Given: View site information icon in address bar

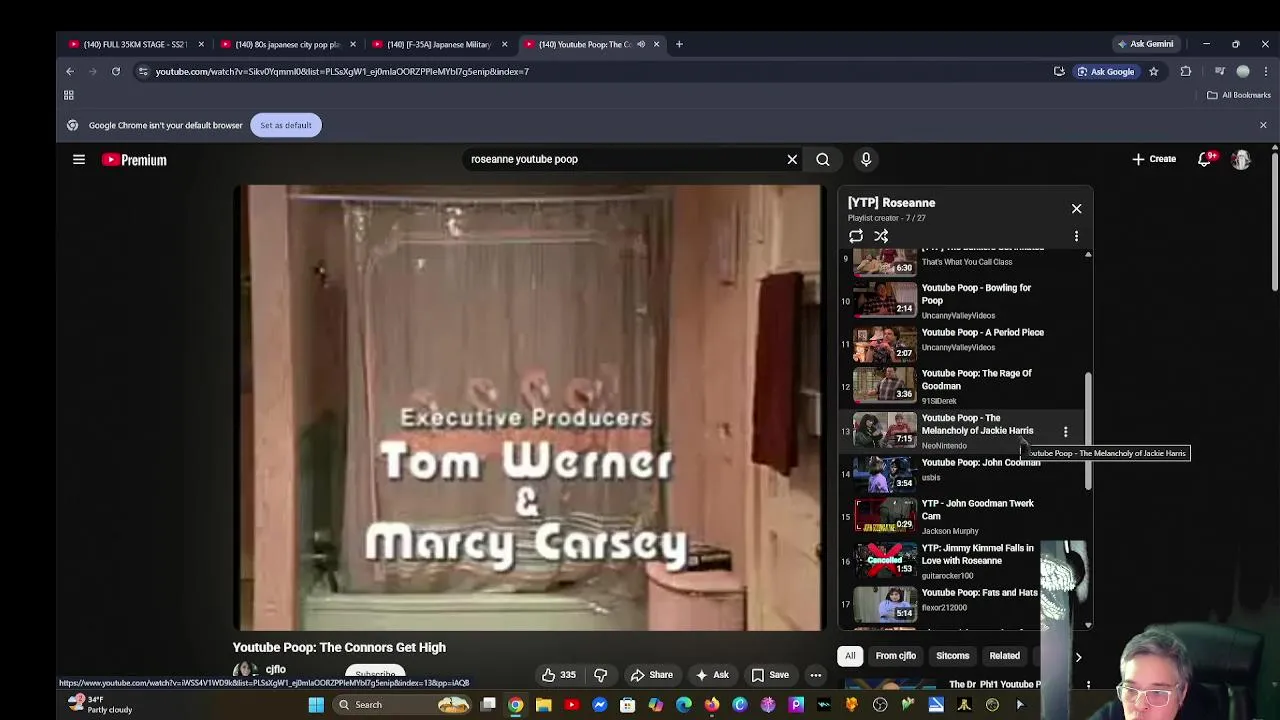Looking at the screenshot, I should [143, 71].
